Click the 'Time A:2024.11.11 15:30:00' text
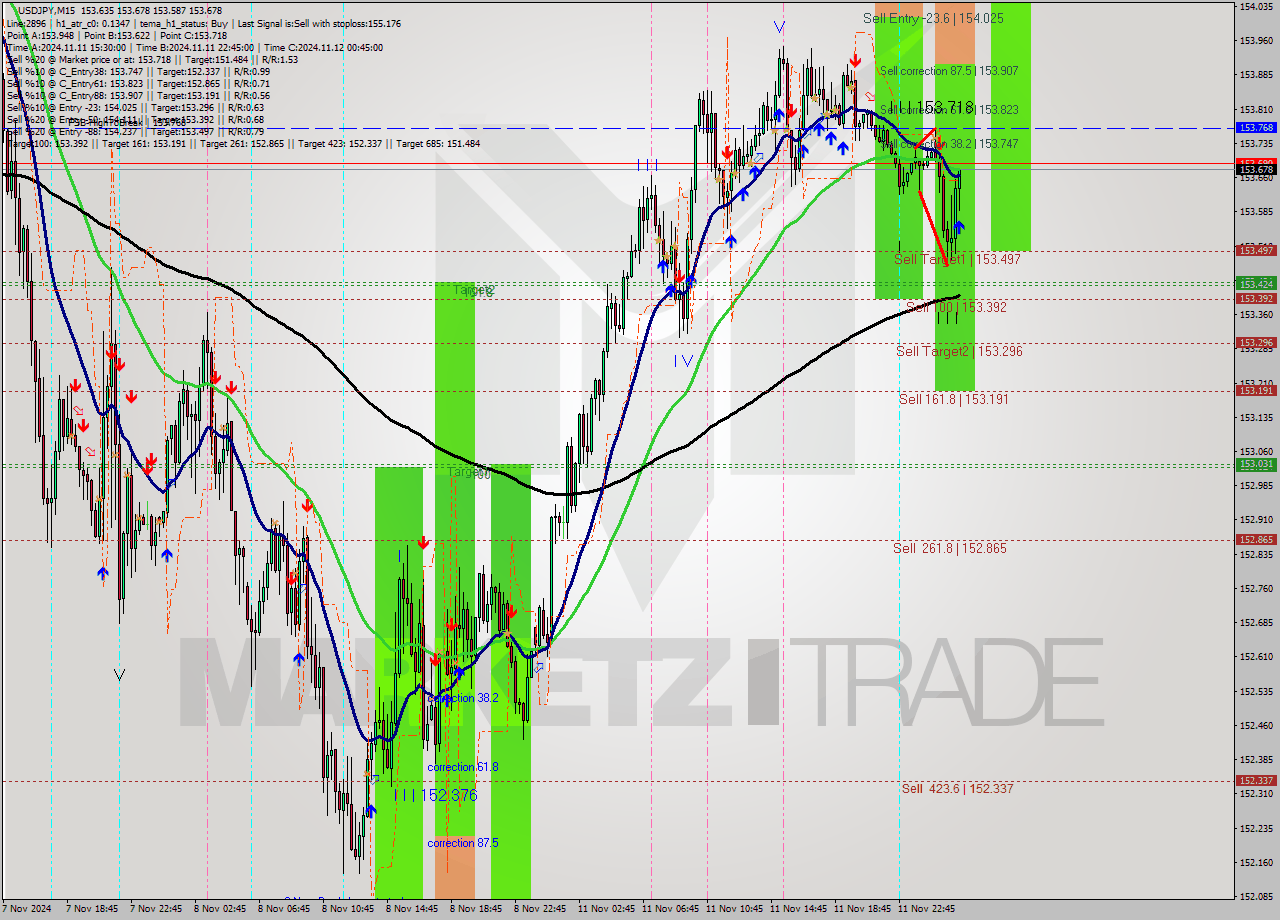Viewport: 1280px width, 920px height. click(66, 47)
